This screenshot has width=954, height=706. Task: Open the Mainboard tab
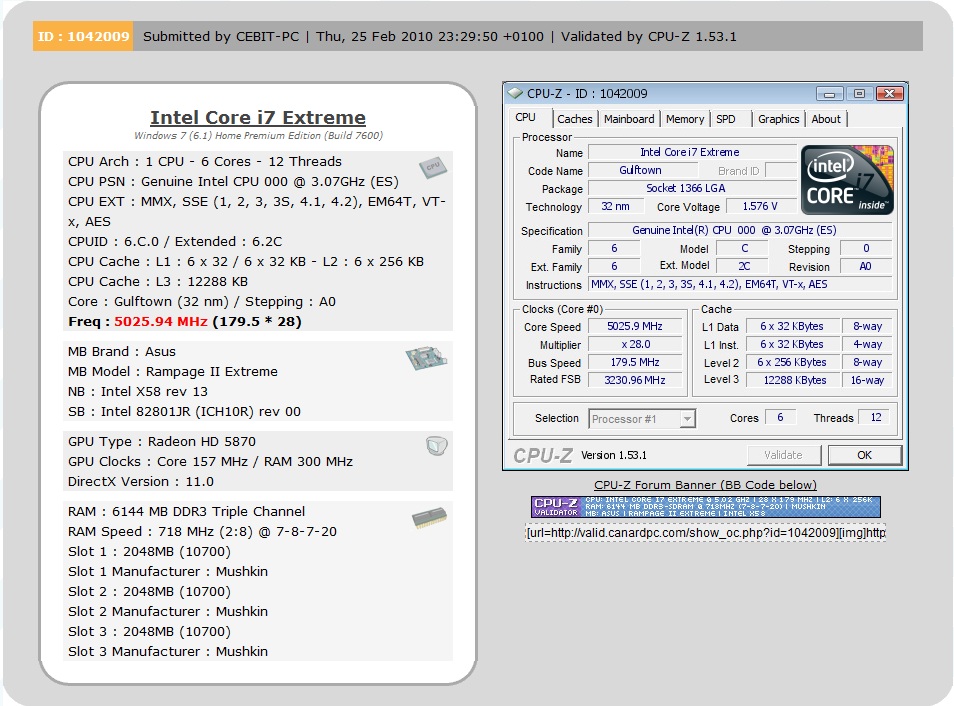click(629, 119)
